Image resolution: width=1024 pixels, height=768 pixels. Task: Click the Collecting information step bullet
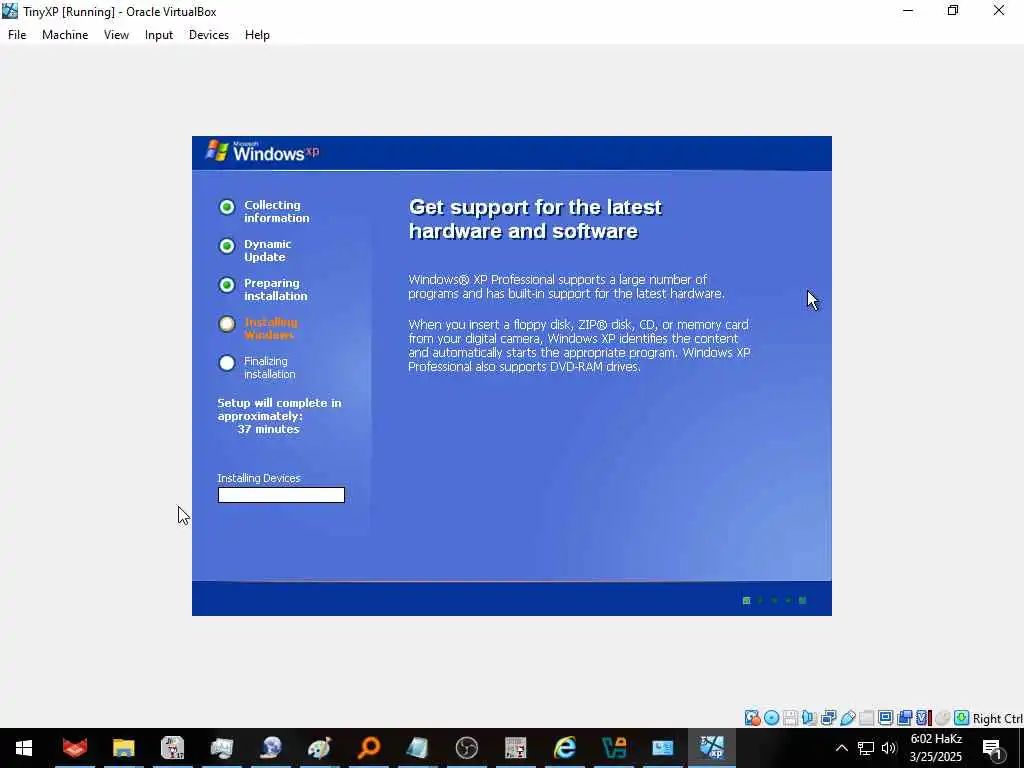(x=227, y=207)
